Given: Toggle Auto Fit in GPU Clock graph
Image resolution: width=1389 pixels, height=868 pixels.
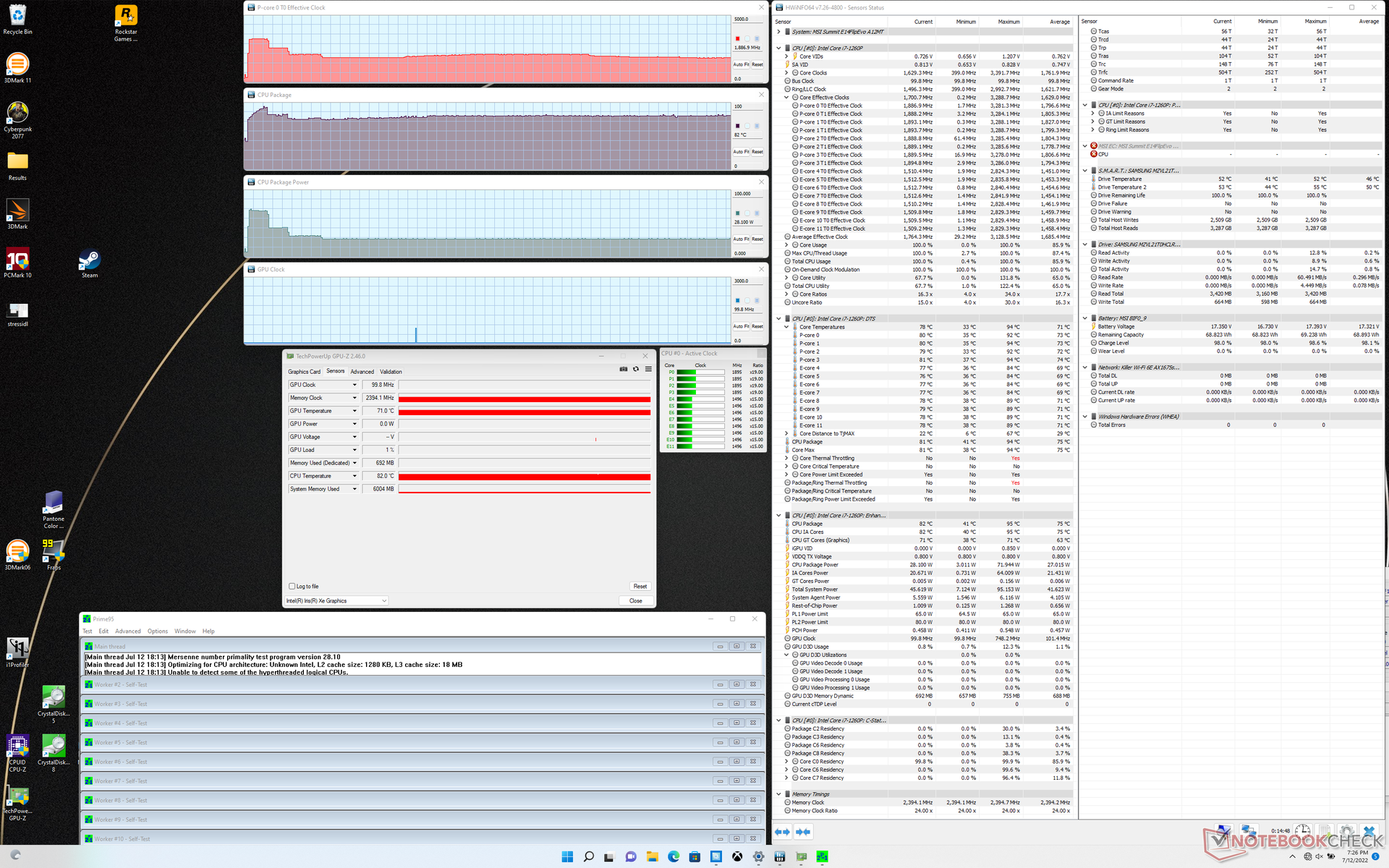Looking at the screenshot, I should pyautogui.click(x=742, y=326).
